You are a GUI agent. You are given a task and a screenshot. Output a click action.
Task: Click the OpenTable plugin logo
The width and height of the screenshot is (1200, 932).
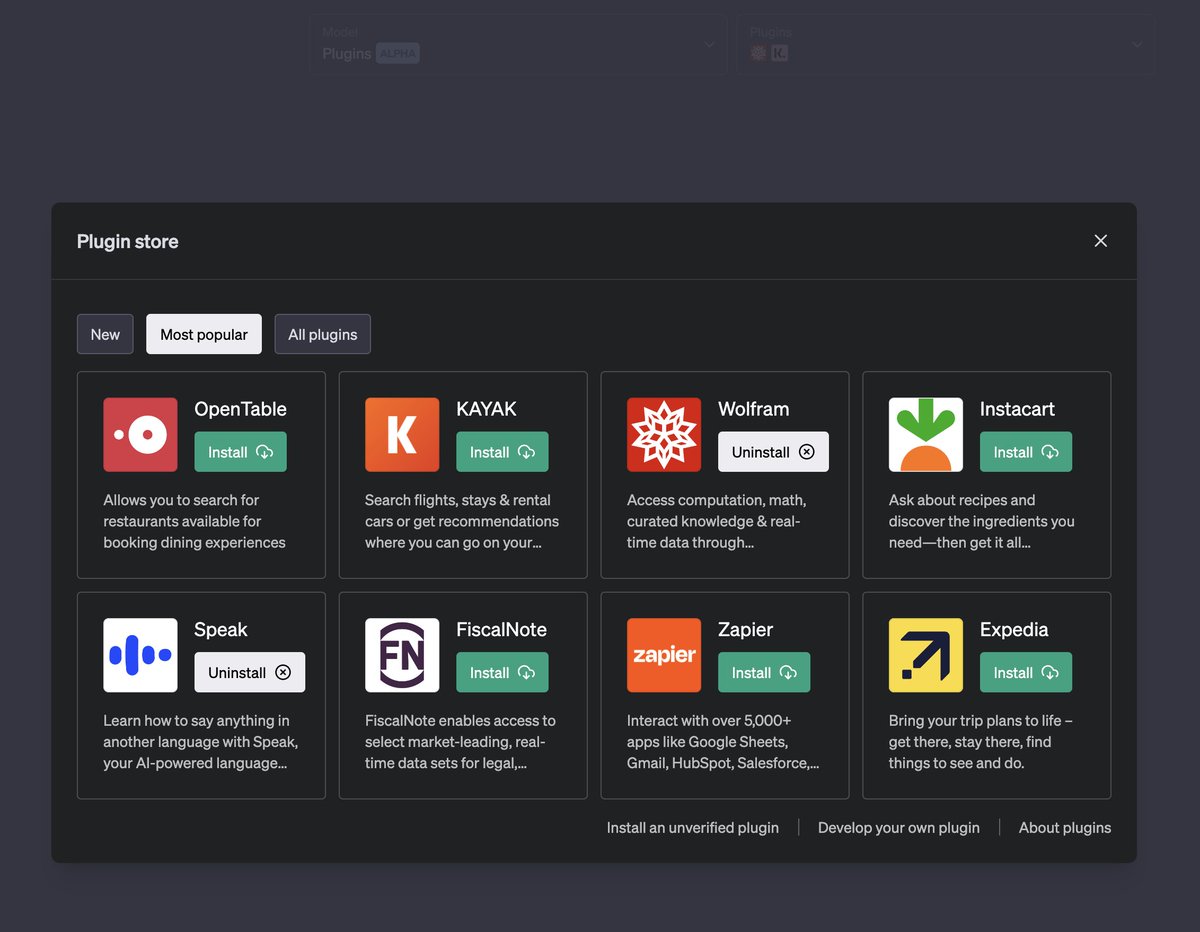pos(140,435)
